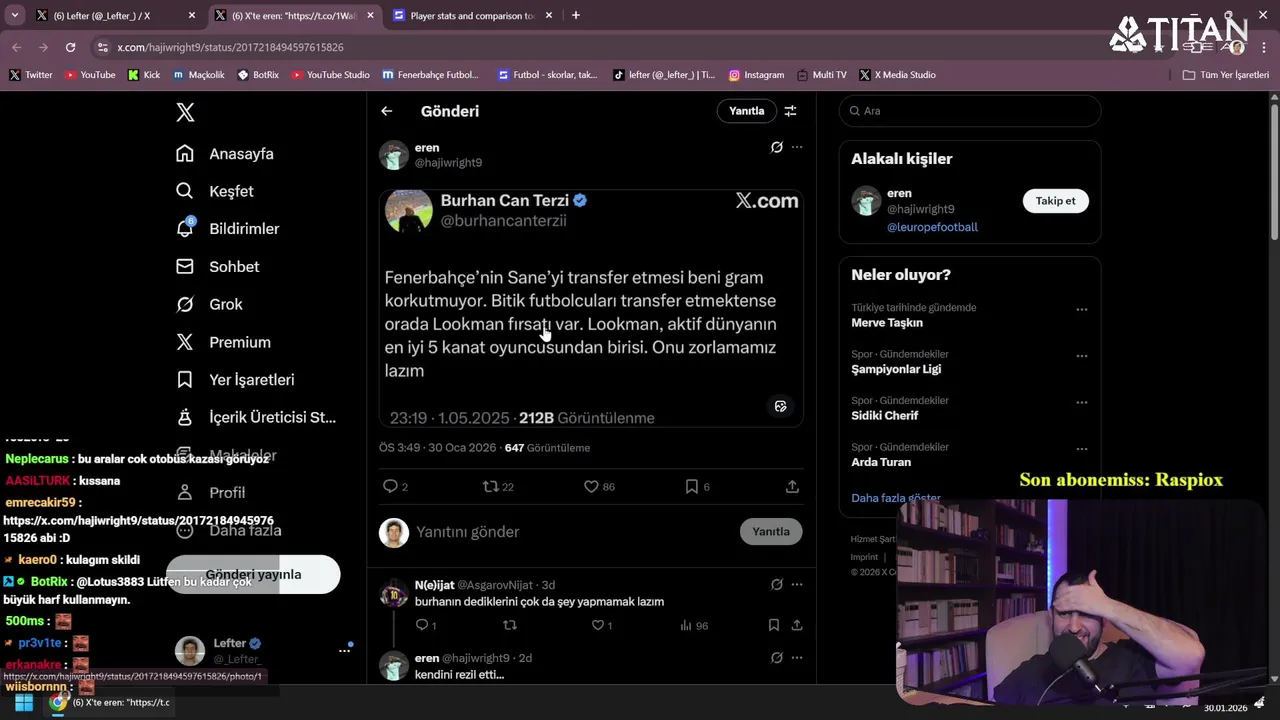Viewport: 1280px width, 720px height.
Task: Open Merve Taşkın trend
Action: pyautogui.click(x=887, y=323)
